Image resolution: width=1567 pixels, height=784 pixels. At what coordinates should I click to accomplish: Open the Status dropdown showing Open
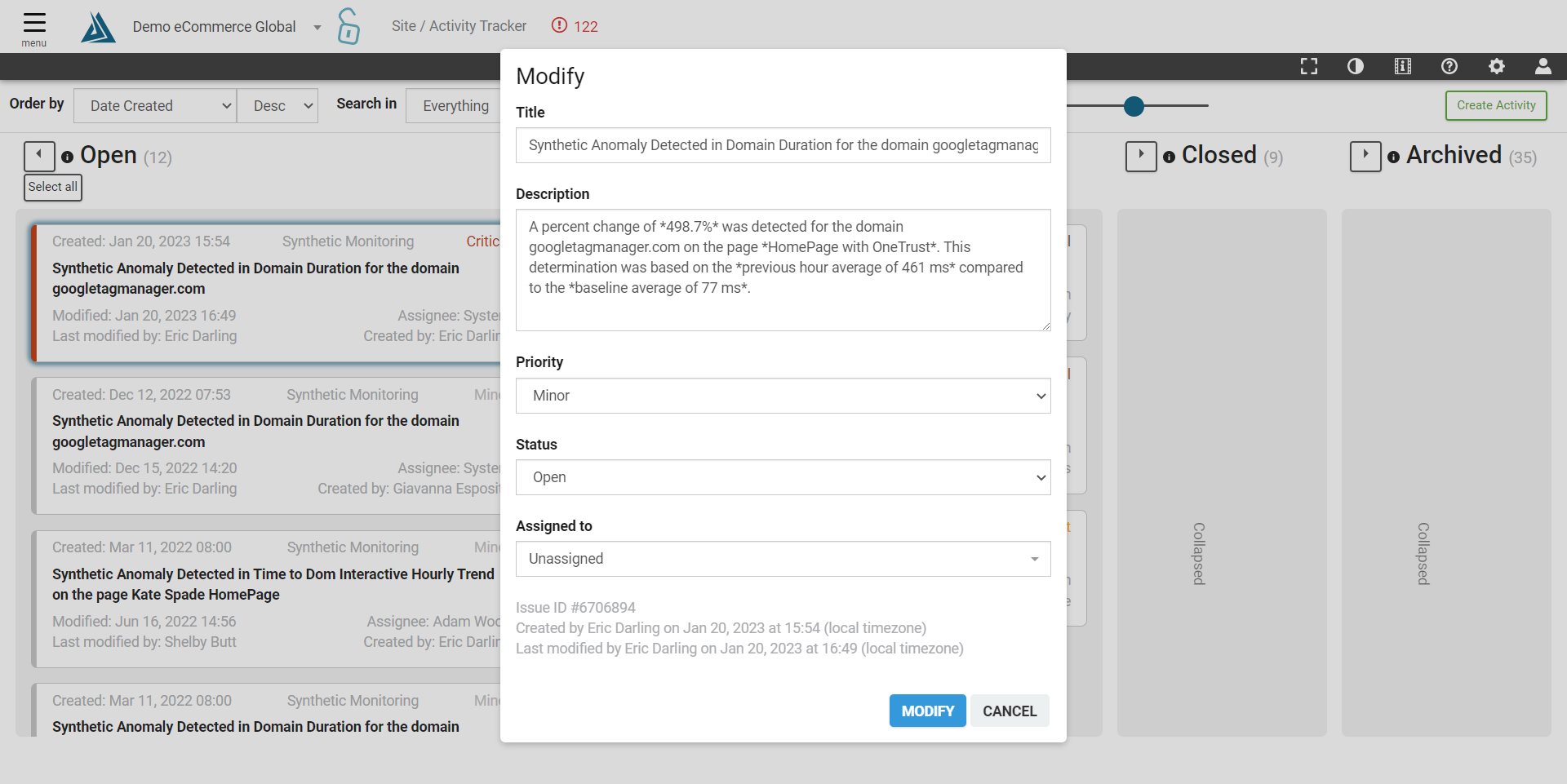[783, 477]
